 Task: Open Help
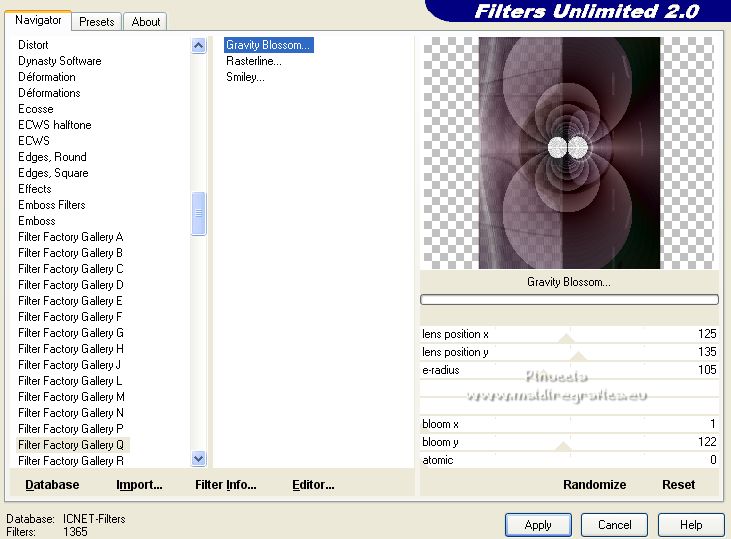(691, 525)
